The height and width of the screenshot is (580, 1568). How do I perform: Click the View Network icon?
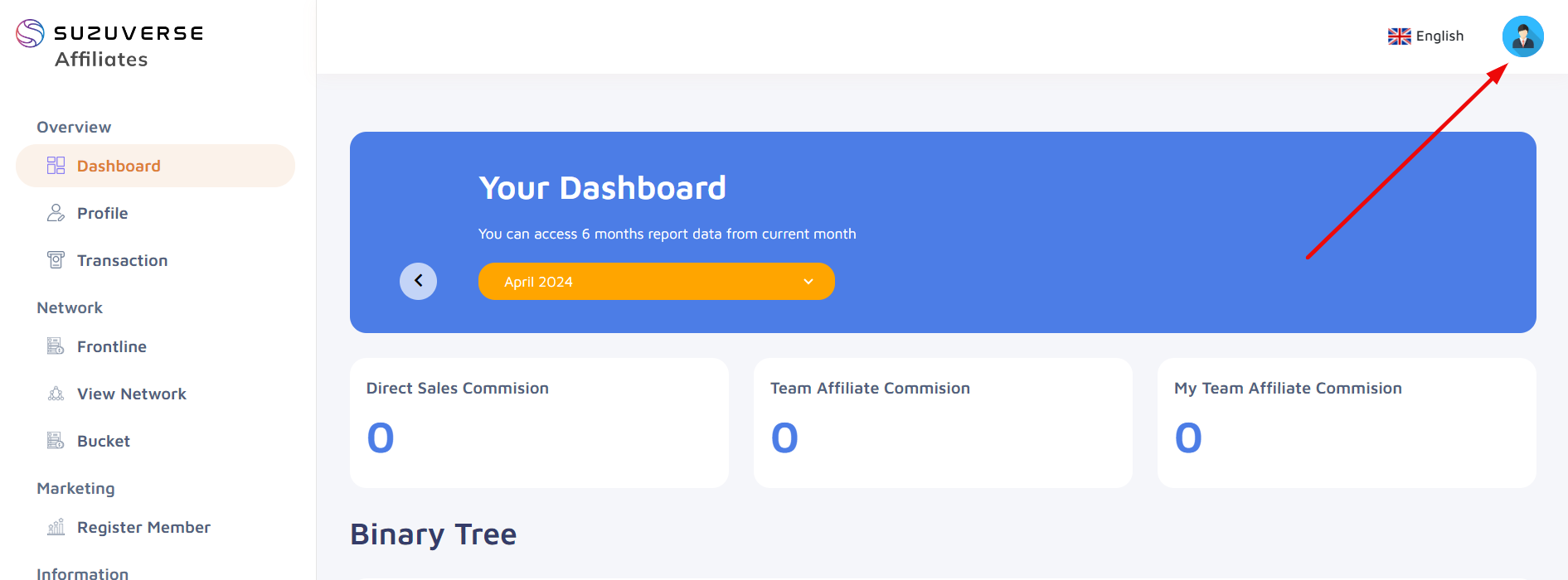coord(56,394)
